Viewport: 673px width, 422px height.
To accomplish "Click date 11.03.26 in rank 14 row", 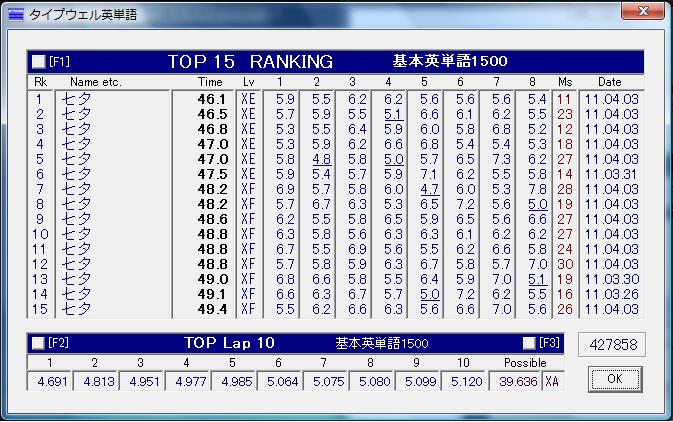I will (611, 294).
